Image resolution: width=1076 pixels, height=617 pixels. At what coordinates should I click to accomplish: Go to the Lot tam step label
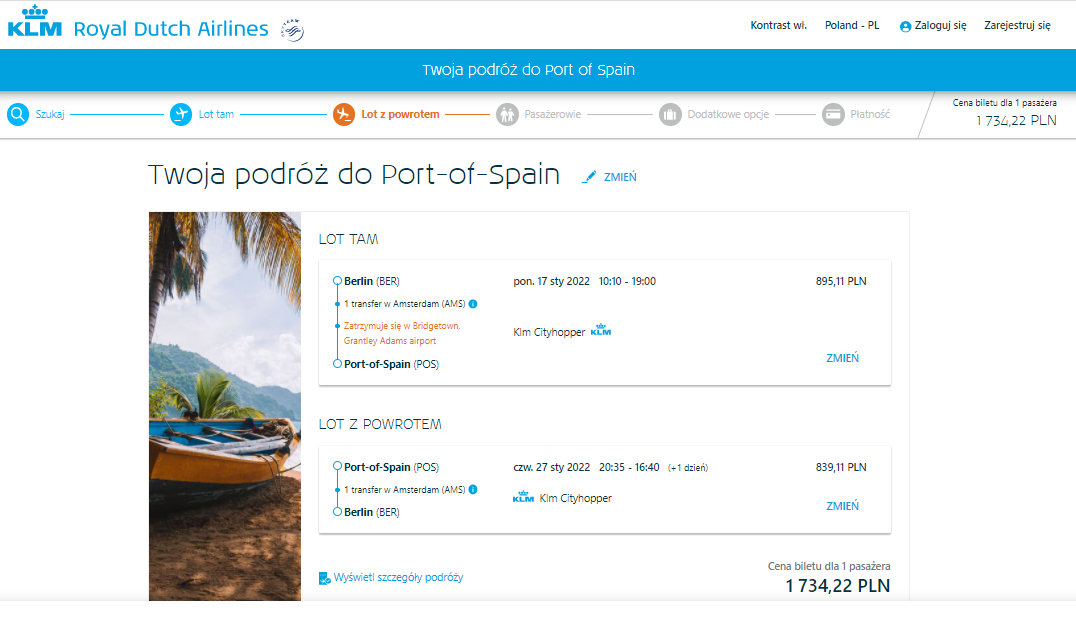[x=216, y=114]
